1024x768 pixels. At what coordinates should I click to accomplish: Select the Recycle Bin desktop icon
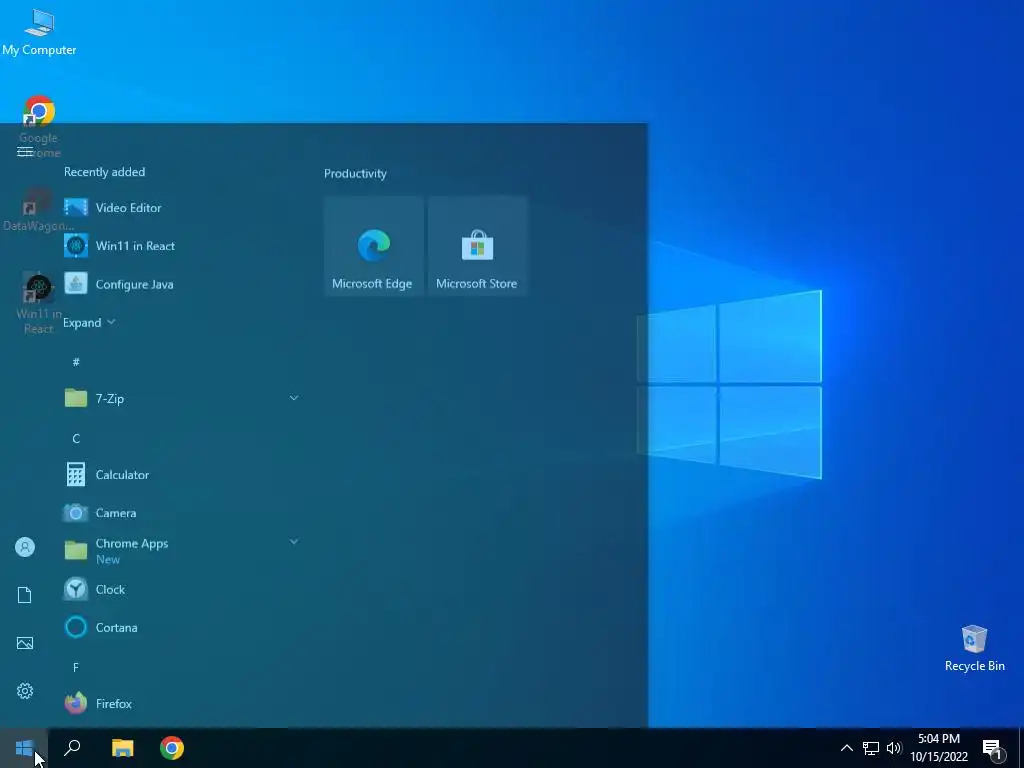[x=974, y=648]
